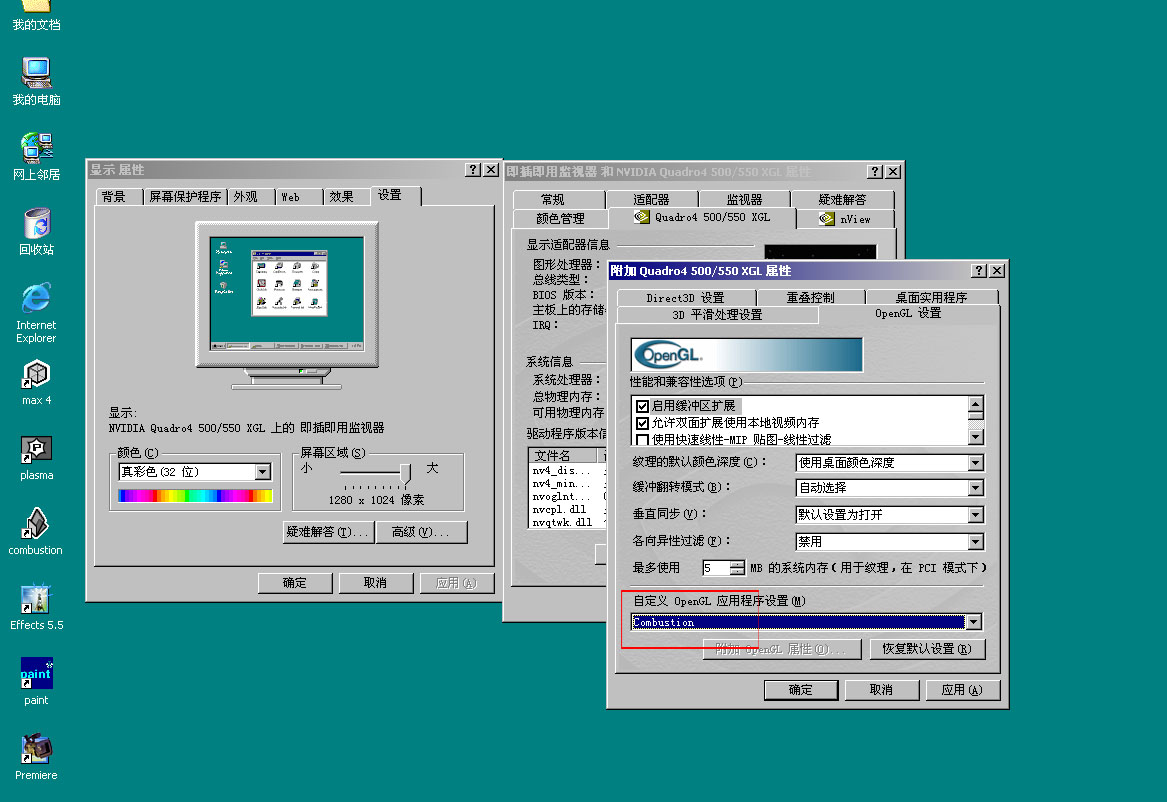The height and width of the screenshot is (802, 1167).
Task: Select the Internet Explorer desktop icon
Action: [36, 312]
